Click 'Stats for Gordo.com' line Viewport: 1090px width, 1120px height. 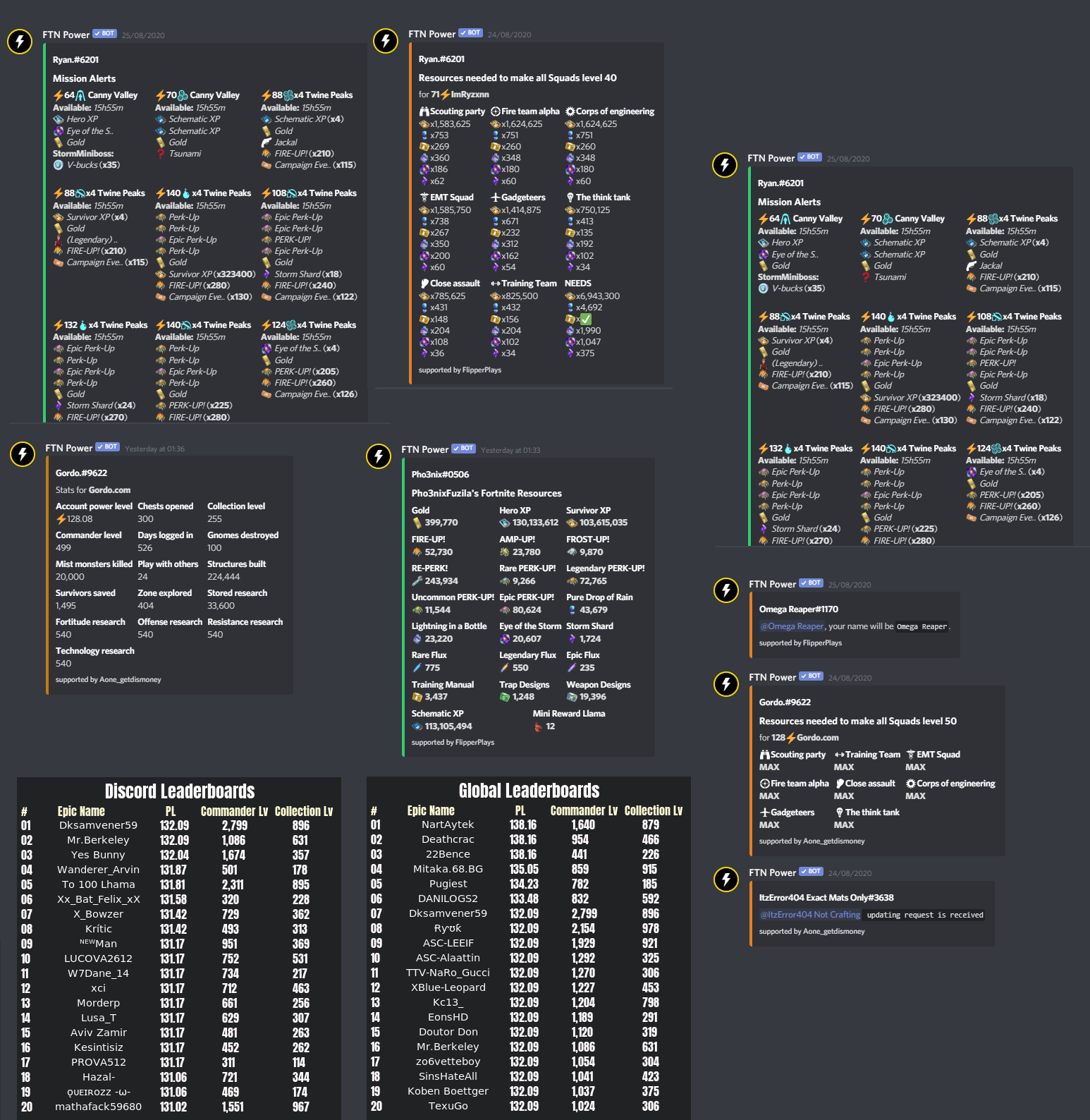coord(93,490)
